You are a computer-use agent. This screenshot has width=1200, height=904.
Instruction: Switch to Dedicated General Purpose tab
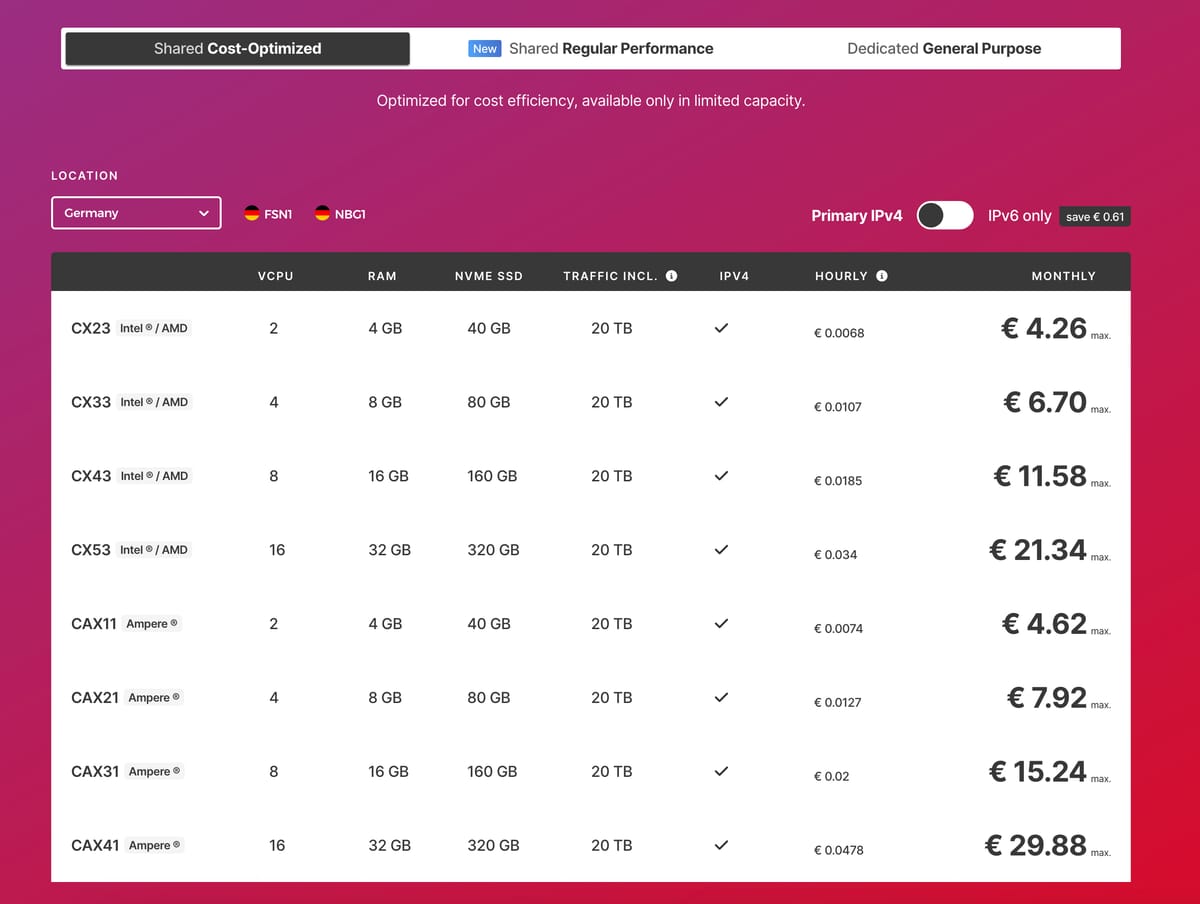coord(943,49)
